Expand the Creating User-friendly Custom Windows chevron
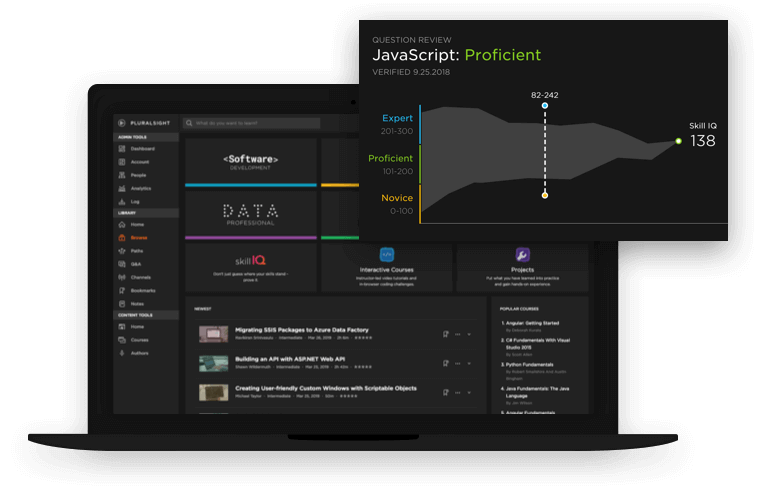 (x=469, y=392)
